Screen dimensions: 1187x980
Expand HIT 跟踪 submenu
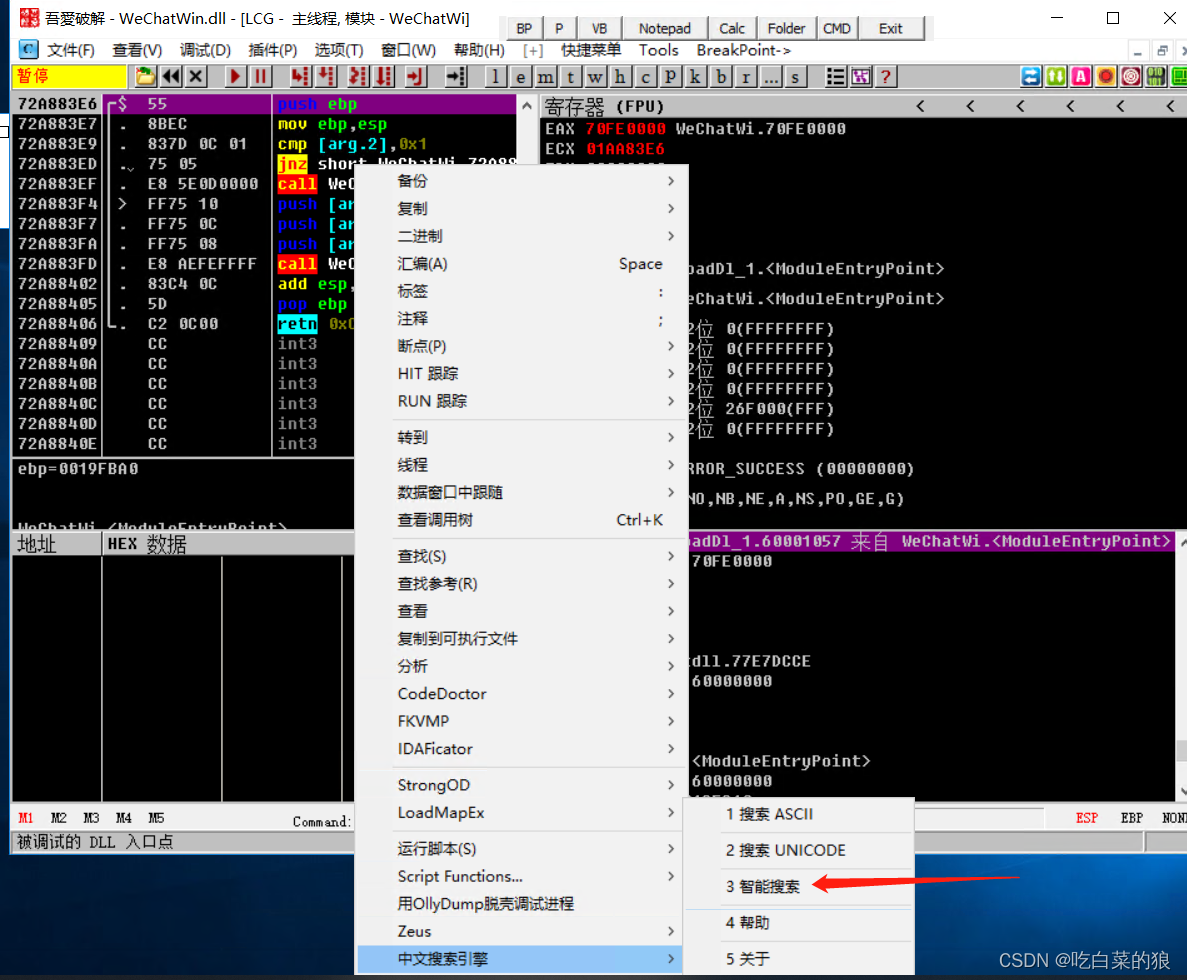(x=521, y=373)
